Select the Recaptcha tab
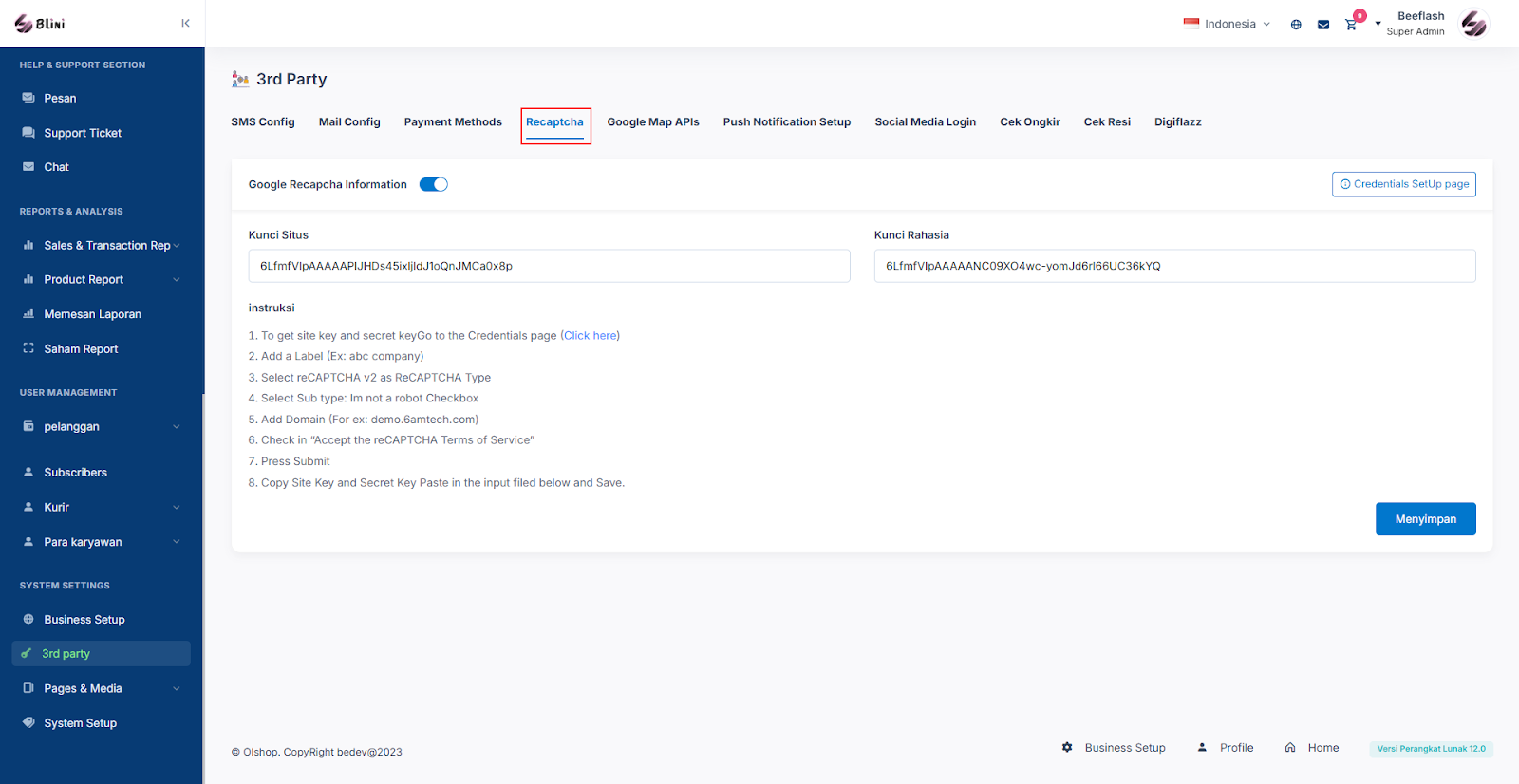 pos(554,122)
